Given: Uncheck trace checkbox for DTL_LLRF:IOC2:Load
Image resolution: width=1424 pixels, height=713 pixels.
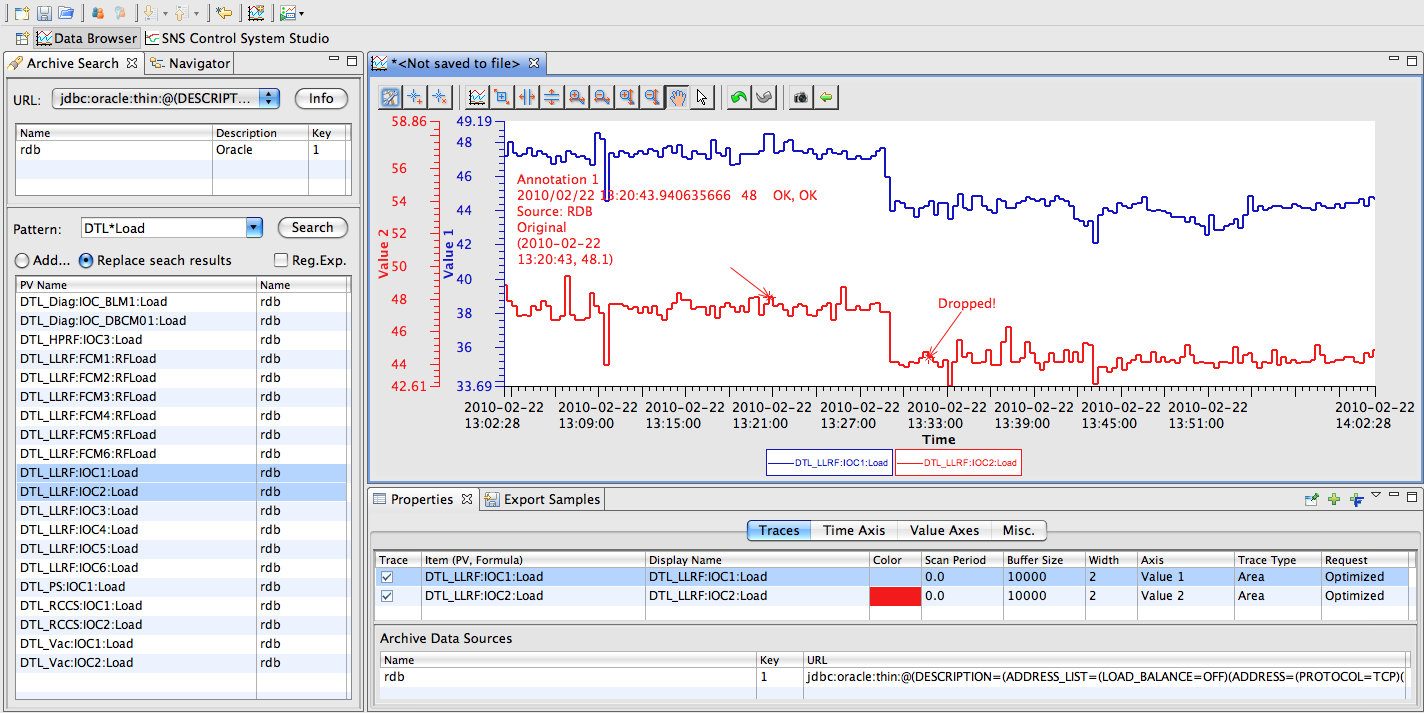Looking at the screenshot, I should tap(386, 596).
